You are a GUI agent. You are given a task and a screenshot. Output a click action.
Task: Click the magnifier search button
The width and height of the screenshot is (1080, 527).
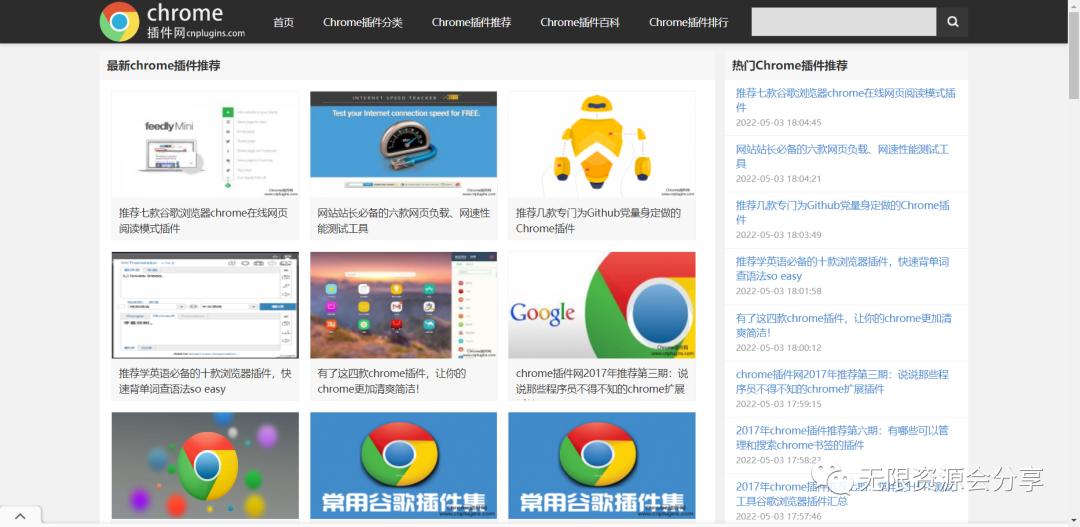(953, 22)
